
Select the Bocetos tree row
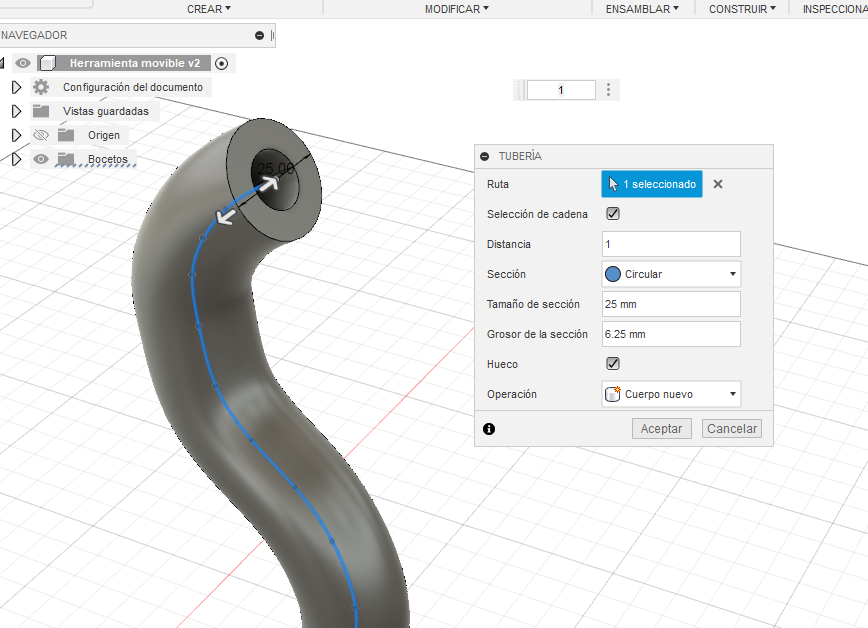(107, 159)
